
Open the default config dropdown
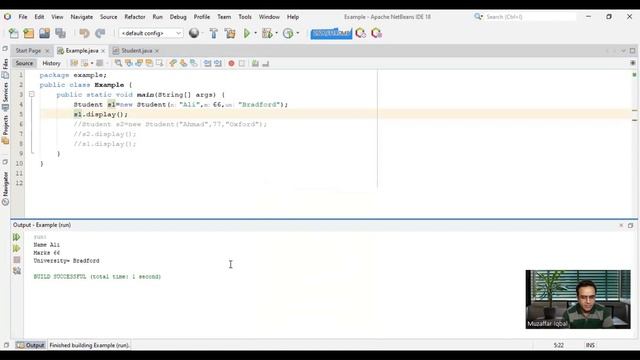pyautogui.click(x=151, y=33)
